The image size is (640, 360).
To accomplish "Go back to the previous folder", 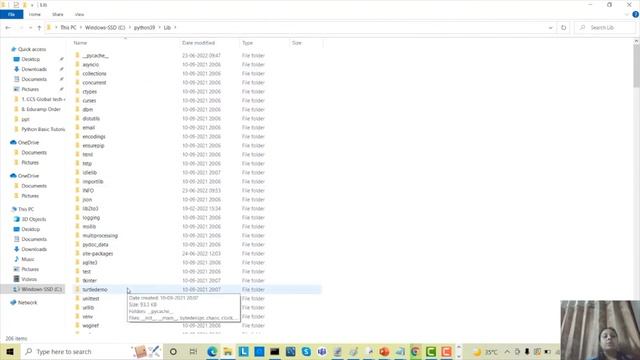I will 8,28.
